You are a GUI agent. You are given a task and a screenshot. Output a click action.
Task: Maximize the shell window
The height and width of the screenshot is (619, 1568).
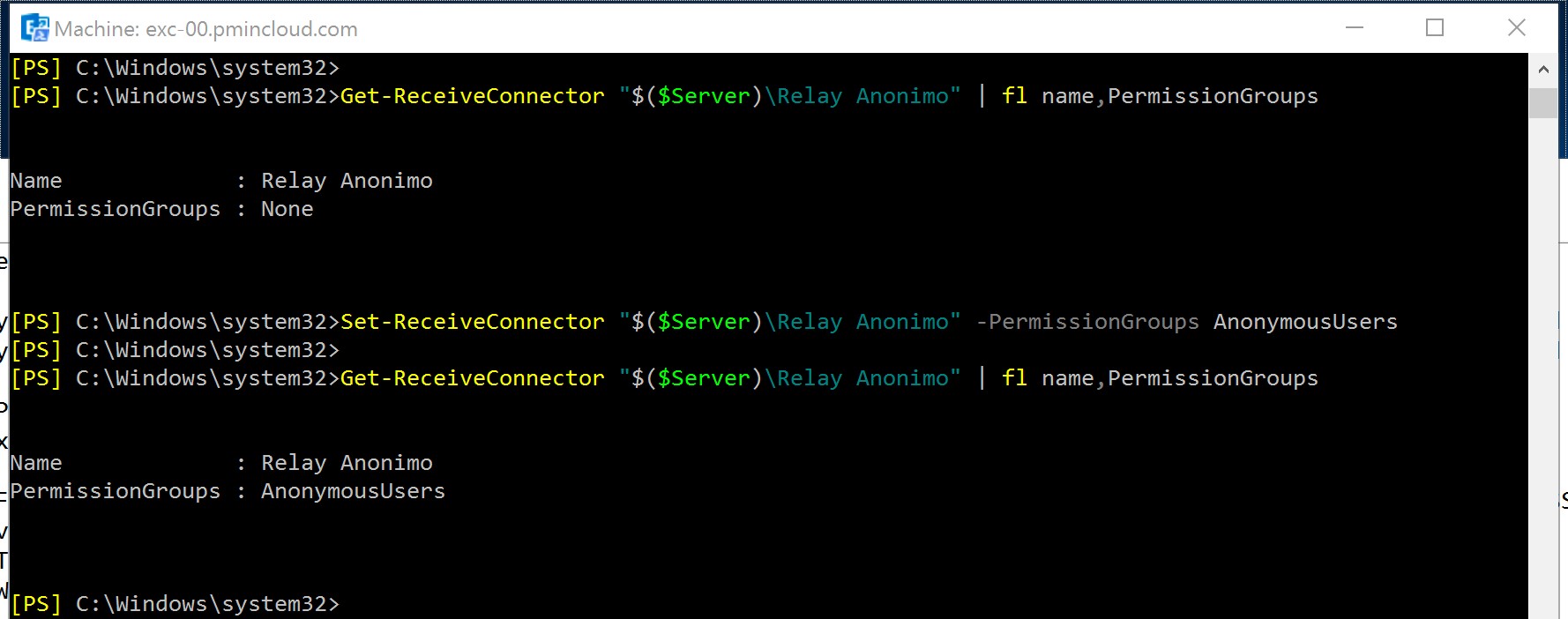(x=1435, y=28)
